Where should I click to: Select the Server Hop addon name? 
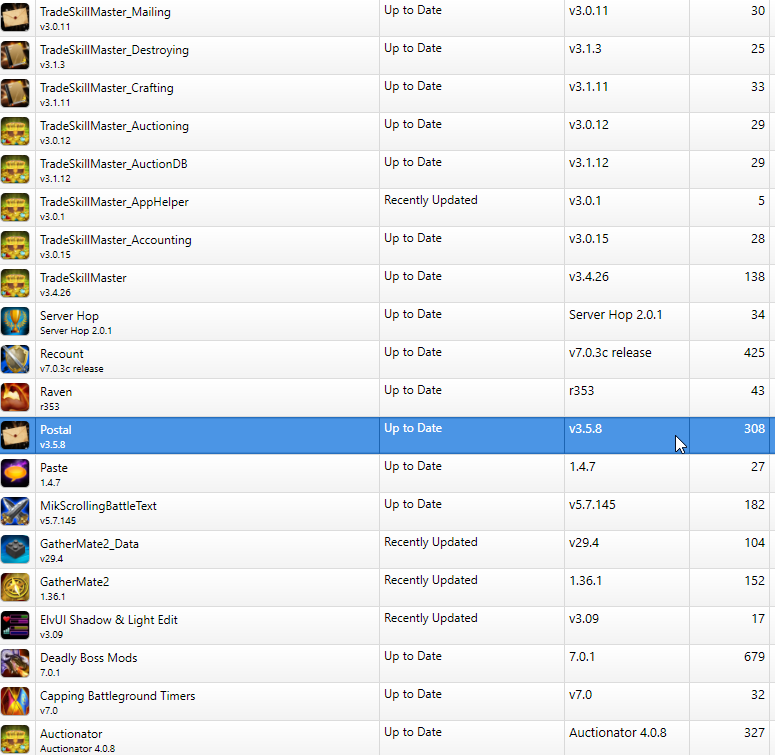[x=69, y=316]
